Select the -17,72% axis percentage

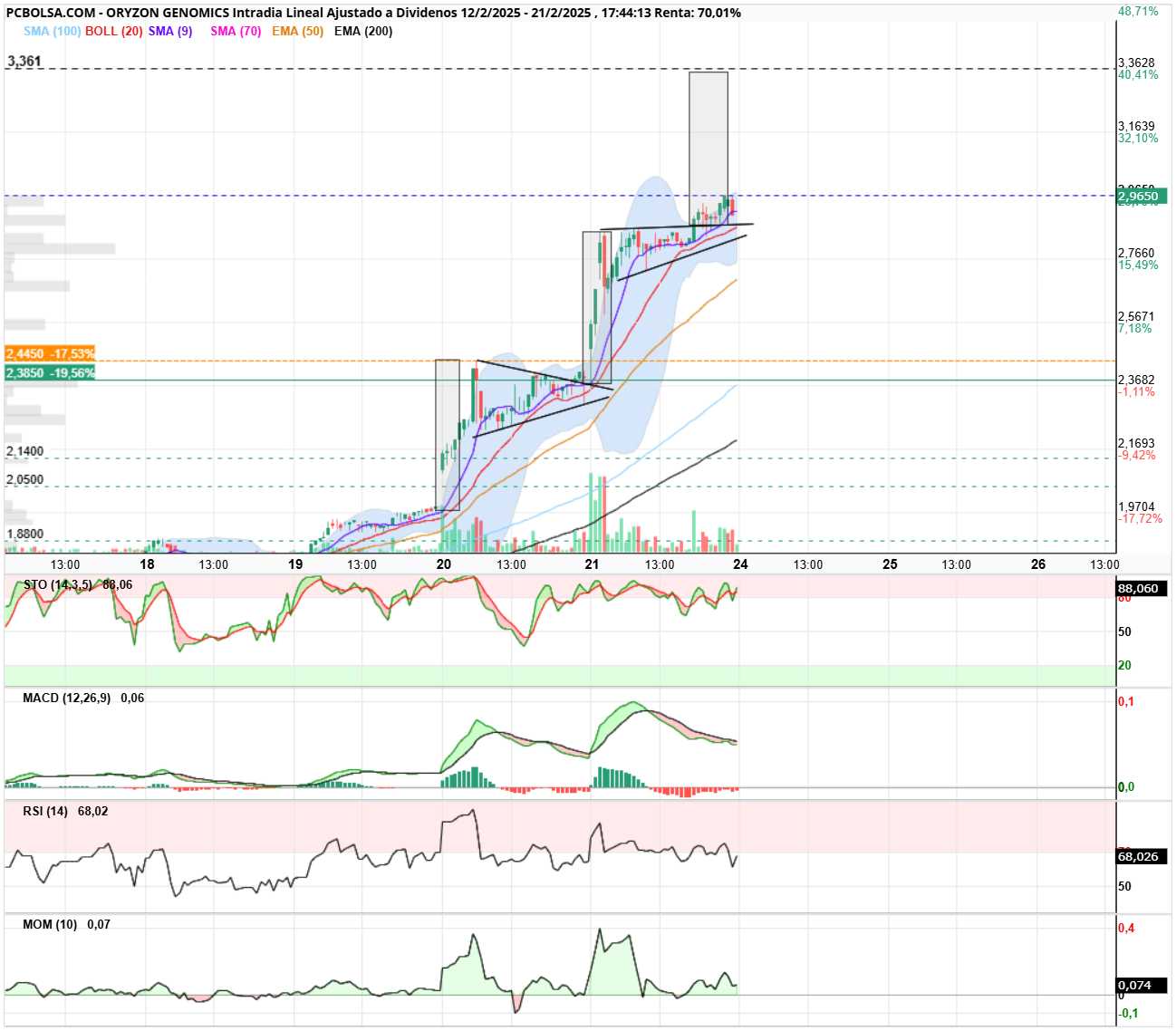(x=1140, y=518)
